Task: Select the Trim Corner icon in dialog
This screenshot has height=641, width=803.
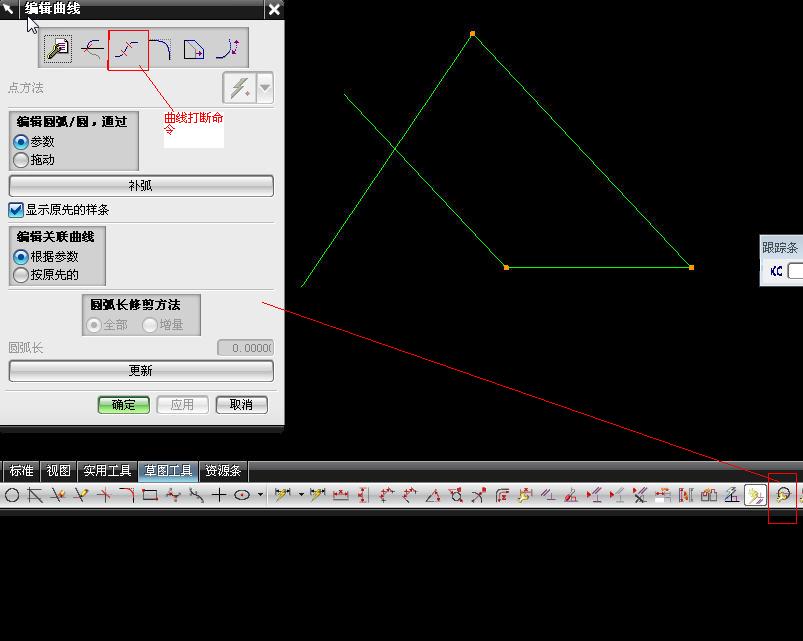Action: click(x=194, y=50)
